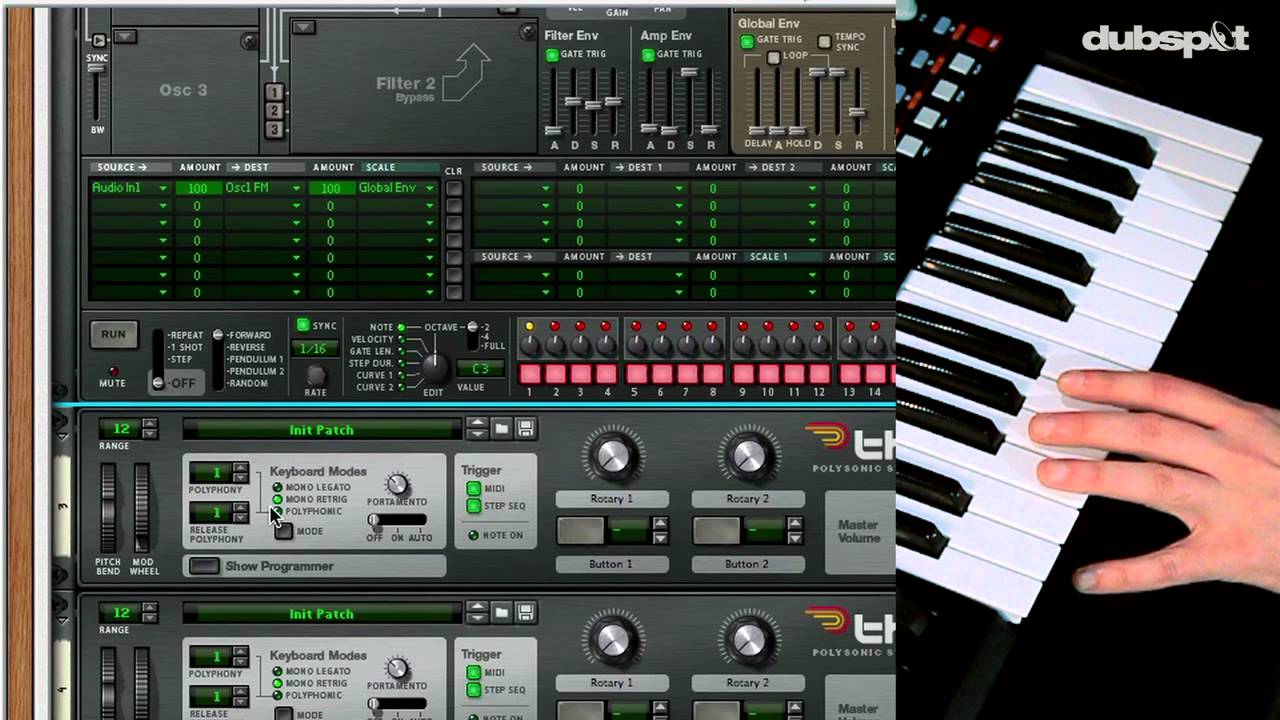The width and height of the screenshot is (1280, 720).
Task: Click the Filter 2 slot corner knob
Action: [528, 33]
